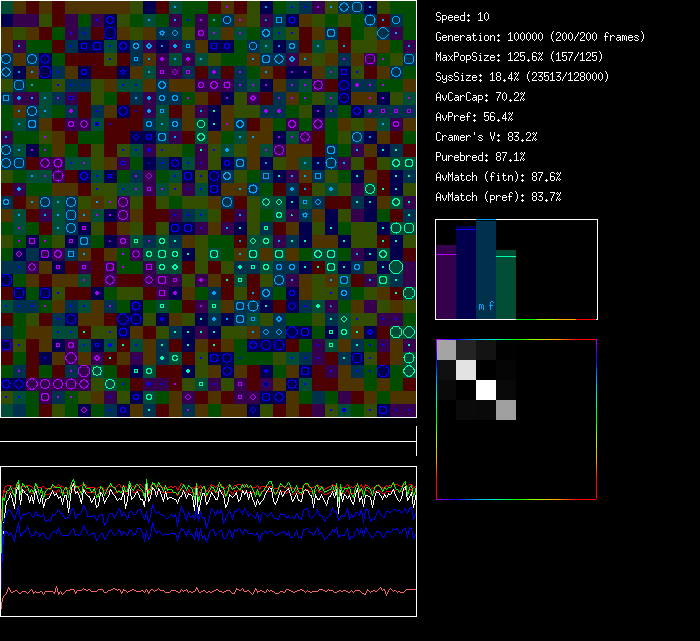Select the green histogram bar

(506, 285)
